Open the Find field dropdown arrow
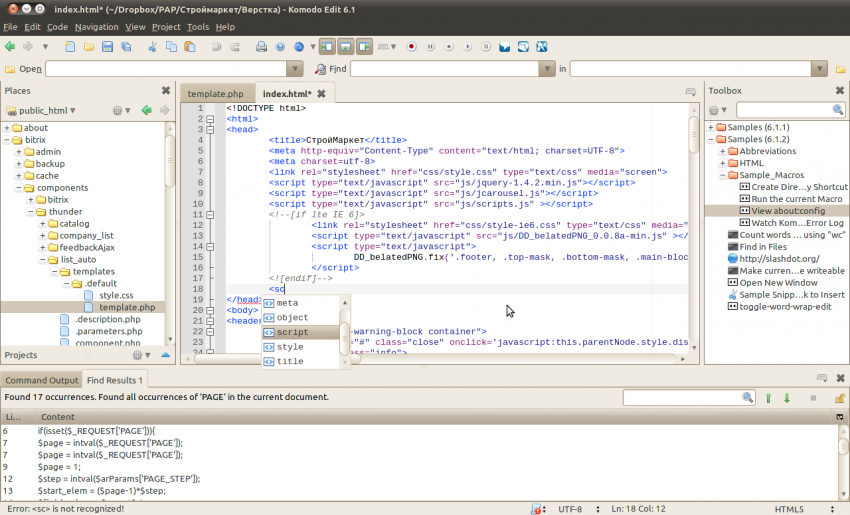Screen dimensions: 850x515 pyautogui.click(x=547, y=69)
